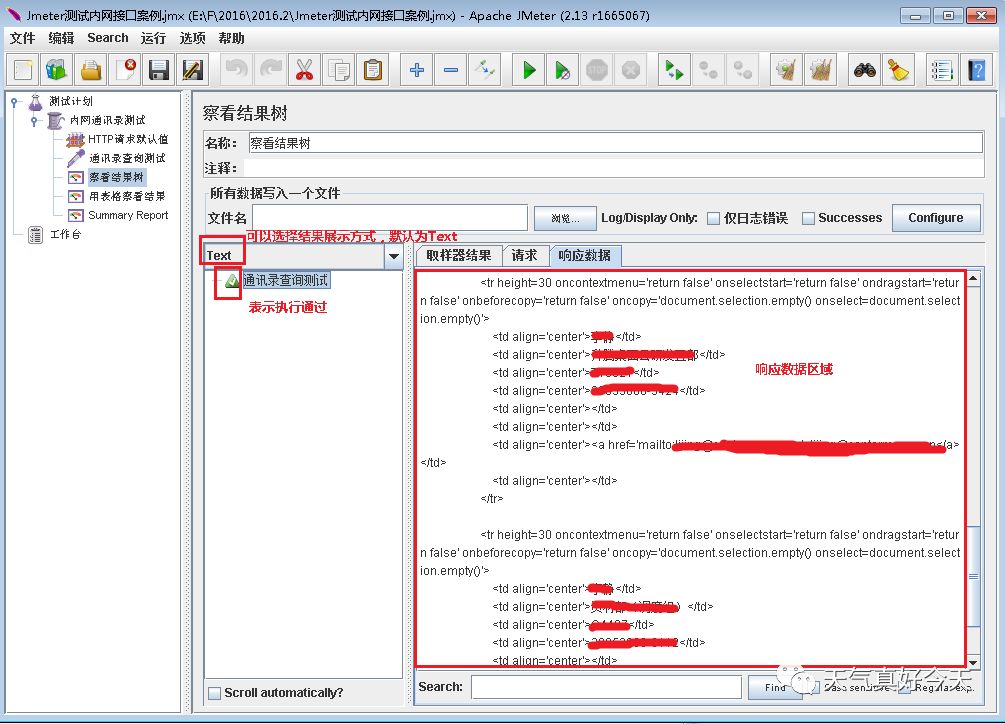The height and width of the screenshot is (724, 1005).
Task: Click the Configure button
Action: point(936,218)
